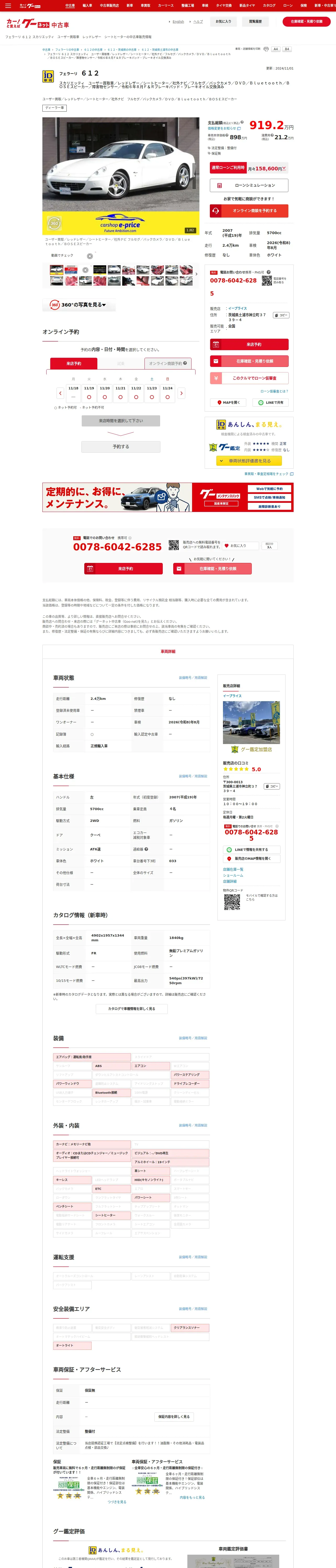Screen dimensions: 336x1568
Task: Click カタログで車種情報を詳しく見る button
Action: coord(132,1008)
